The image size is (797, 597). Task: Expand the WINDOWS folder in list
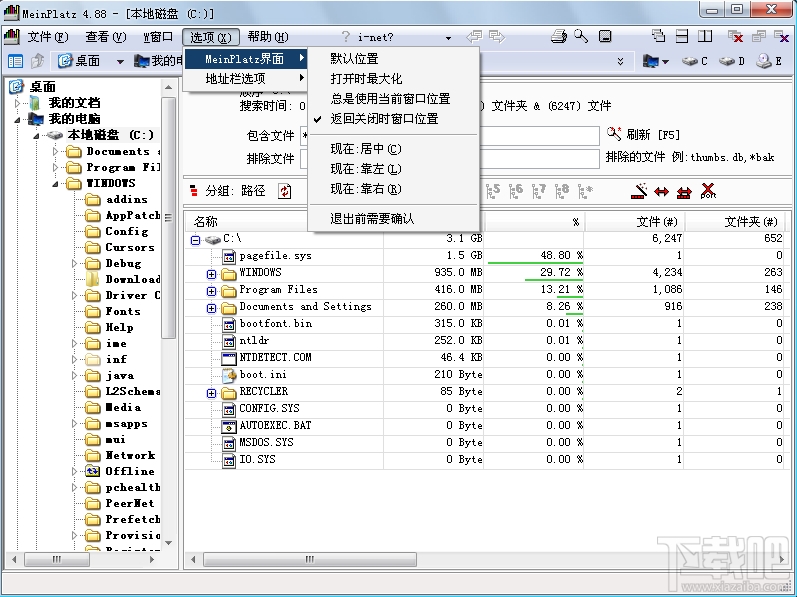coord(211,274)
